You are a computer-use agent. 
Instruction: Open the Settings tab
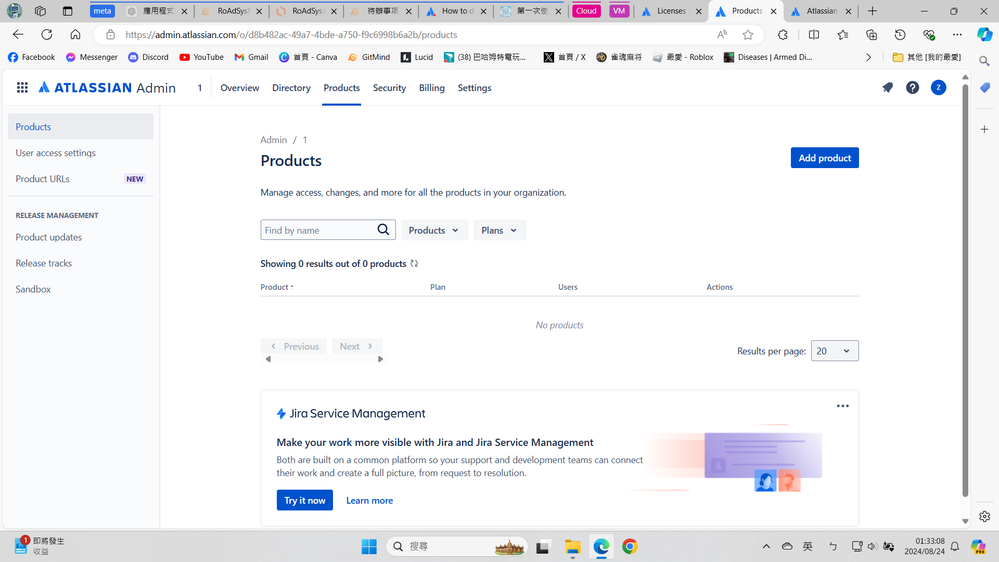coord(474,88)
